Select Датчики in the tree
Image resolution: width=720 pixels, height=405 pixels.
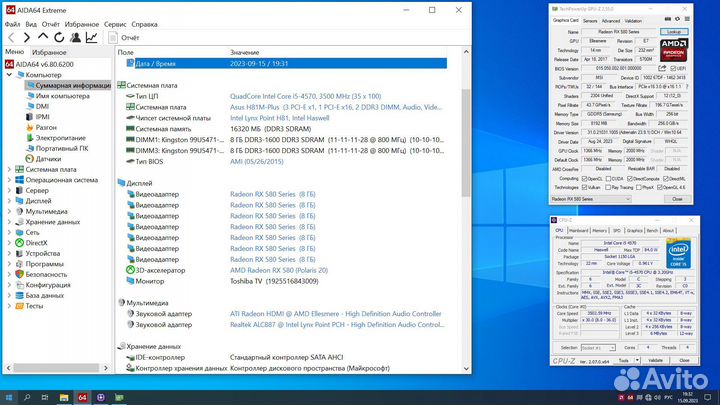[x=48, y=159]
